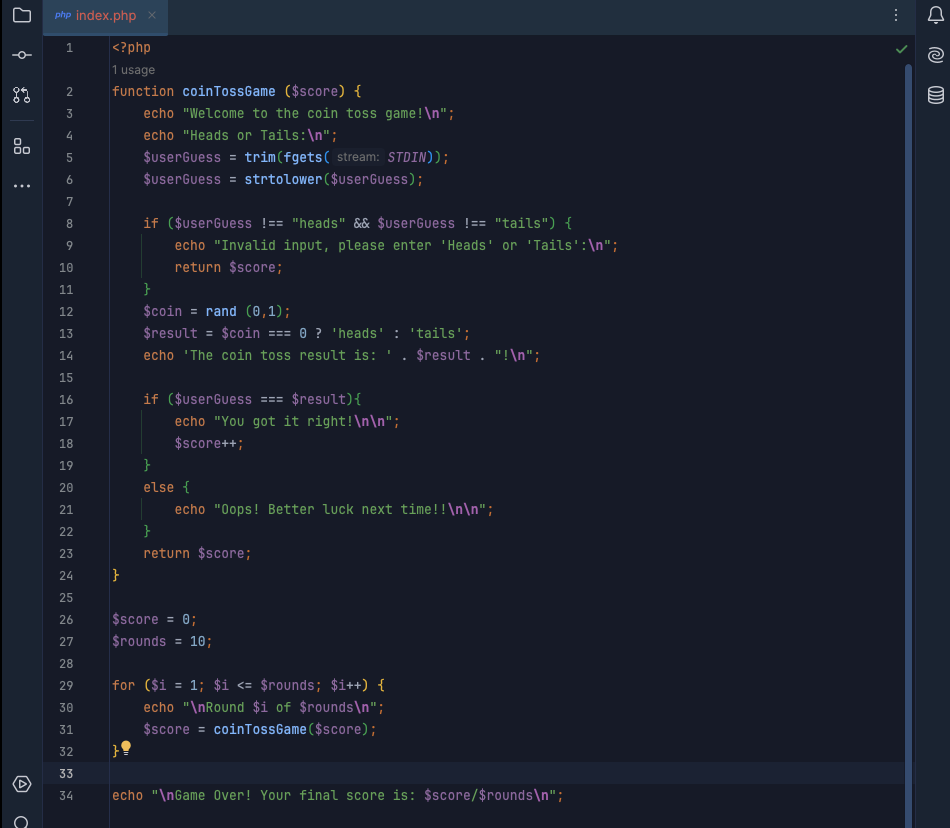The height and width of the screenshot is (828, 950).
Task: Click the 'else' keyword on line 20
Action: coord(159,487)
